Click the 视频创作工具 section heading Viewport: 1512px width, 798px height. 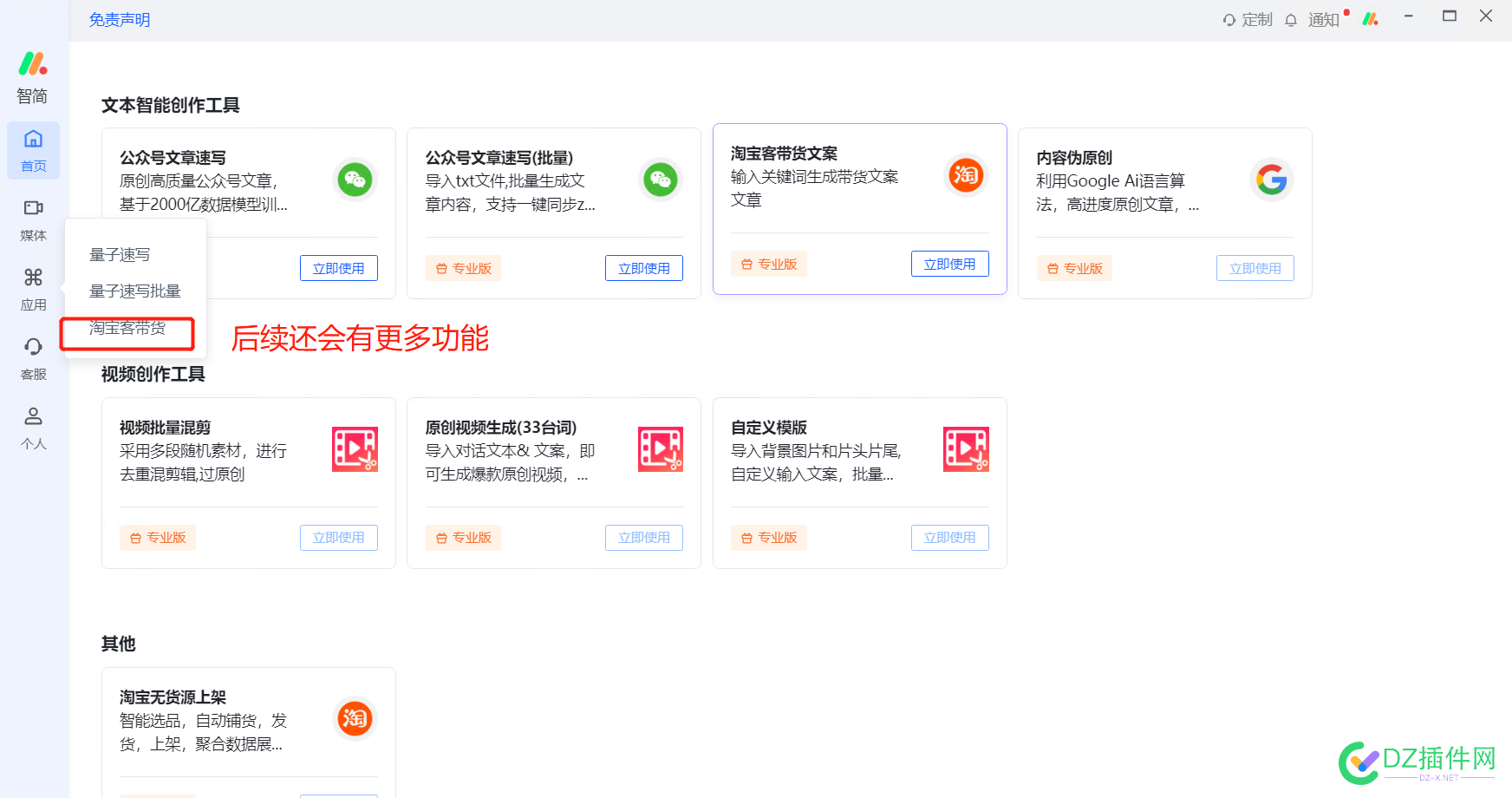(153, 374)
